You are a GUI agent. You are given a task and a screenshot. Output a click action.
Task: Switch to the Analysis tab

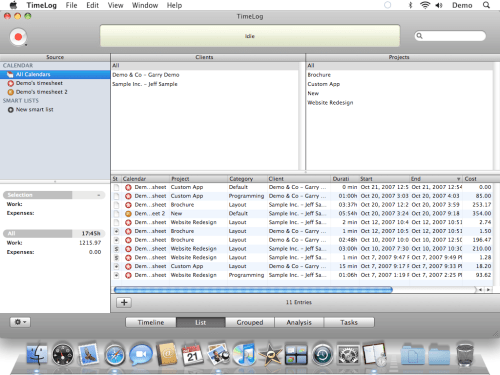299,322
